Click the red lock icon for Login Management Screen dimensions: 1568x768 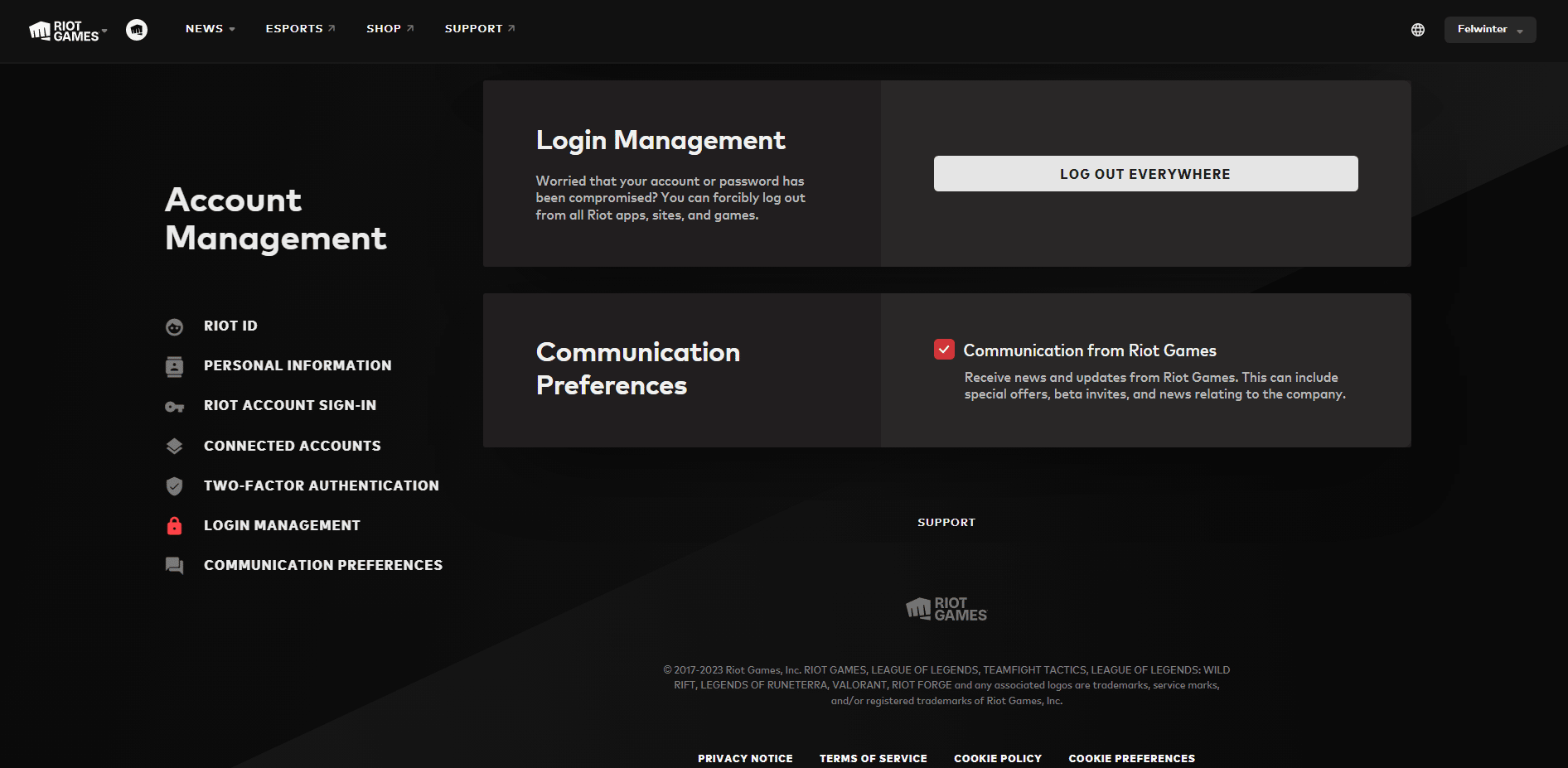click(x=174, y=526)
